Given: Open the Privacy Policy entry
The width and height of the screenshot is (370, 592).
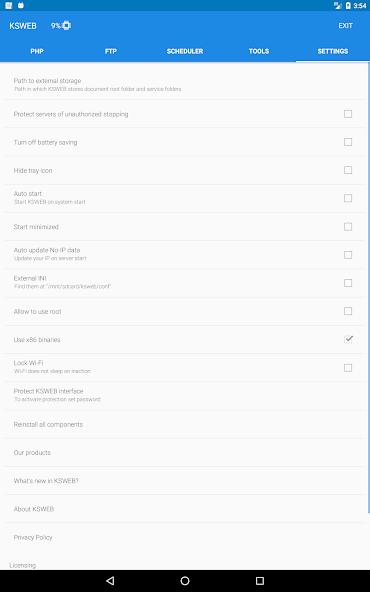Looking at the screenshot, I should coord(185,537).
